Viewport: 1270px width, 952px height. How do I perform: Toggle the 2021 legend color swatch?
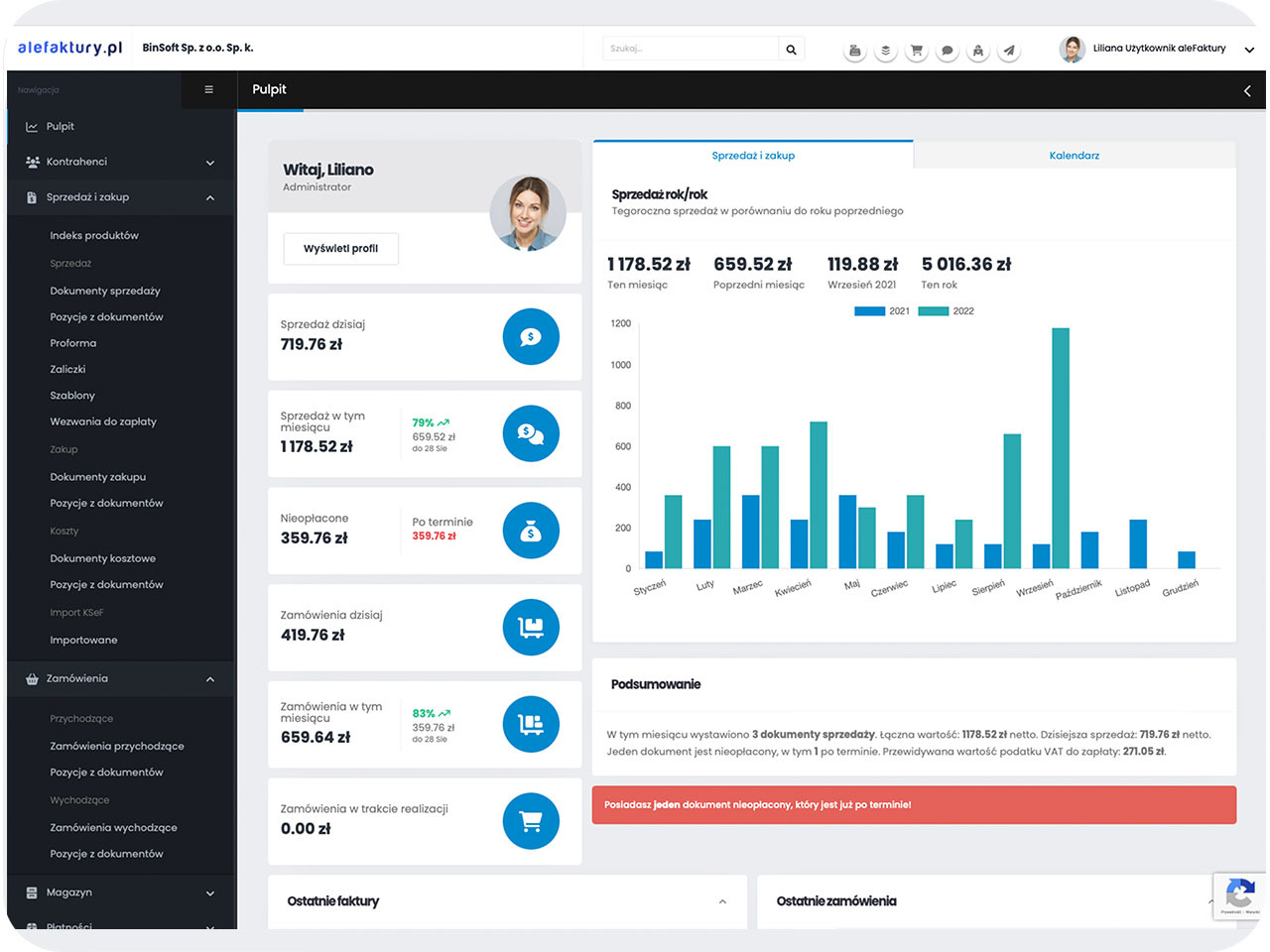point(869,311)
